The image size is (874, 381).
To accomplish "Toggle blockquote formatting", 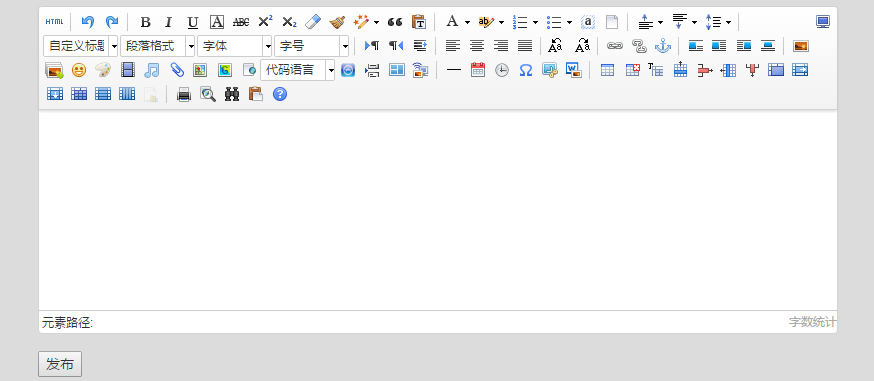I will click(395, 22).
